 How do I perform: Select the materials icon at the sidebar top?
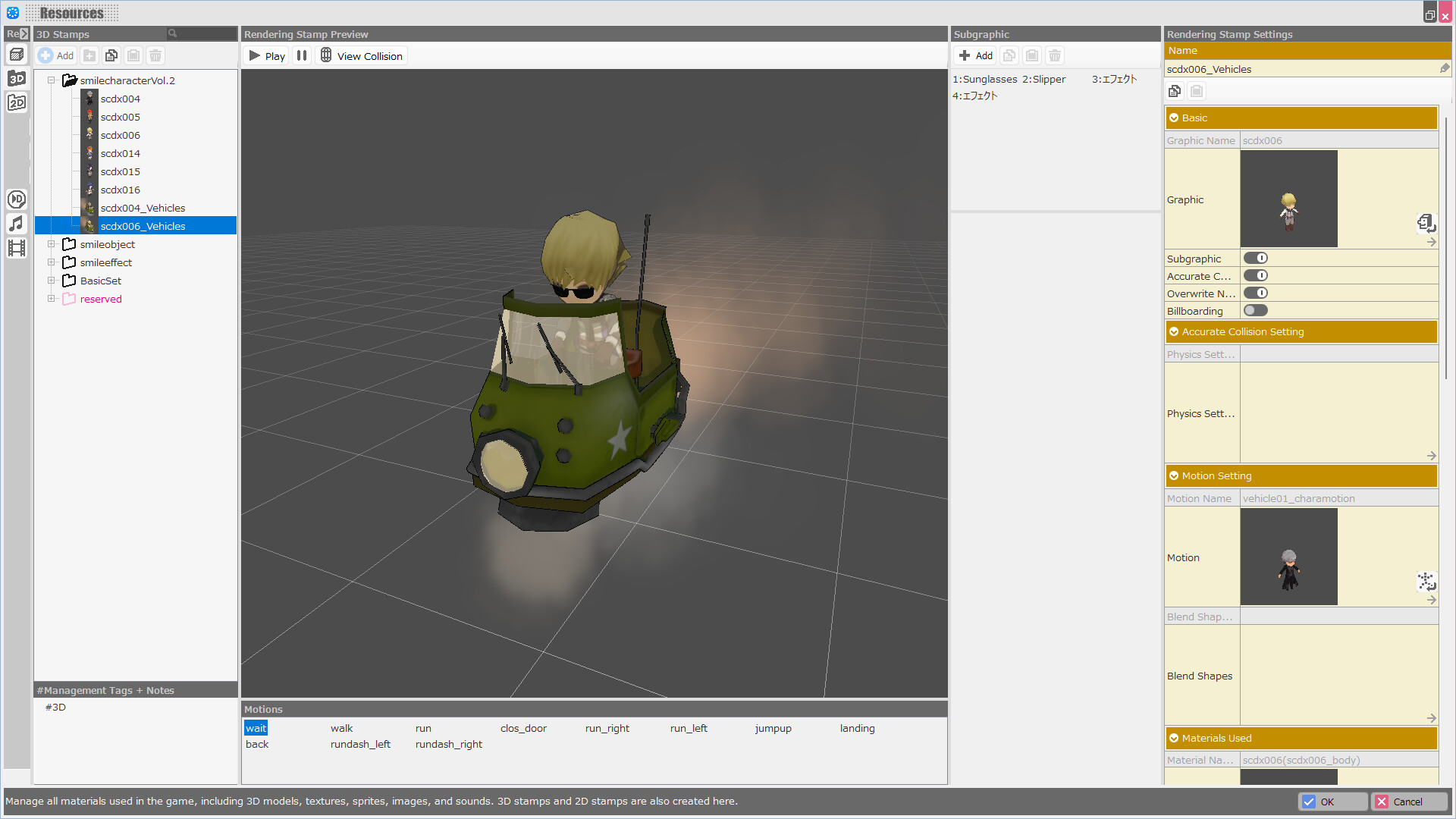(17, 54)
